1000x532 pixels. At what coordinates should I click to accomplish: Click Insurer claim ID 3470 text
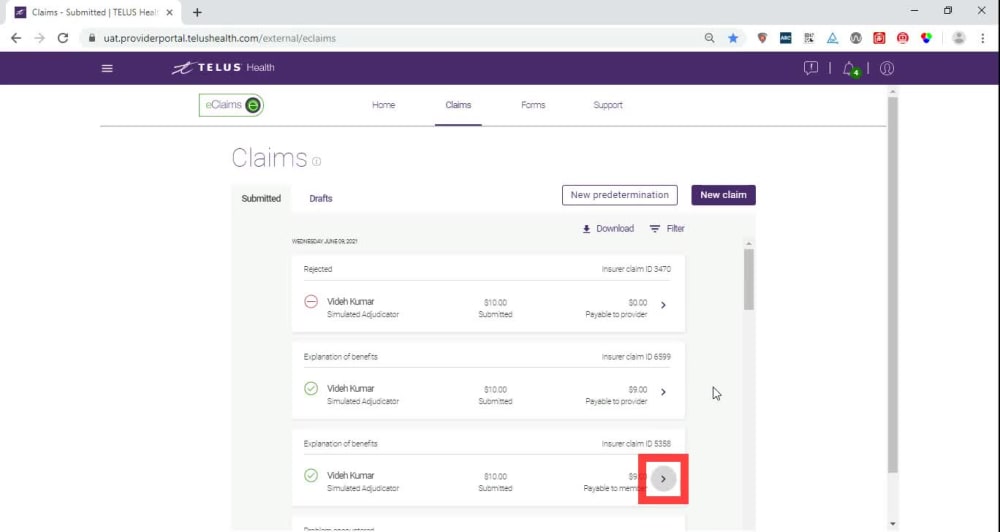pos(636,269)
